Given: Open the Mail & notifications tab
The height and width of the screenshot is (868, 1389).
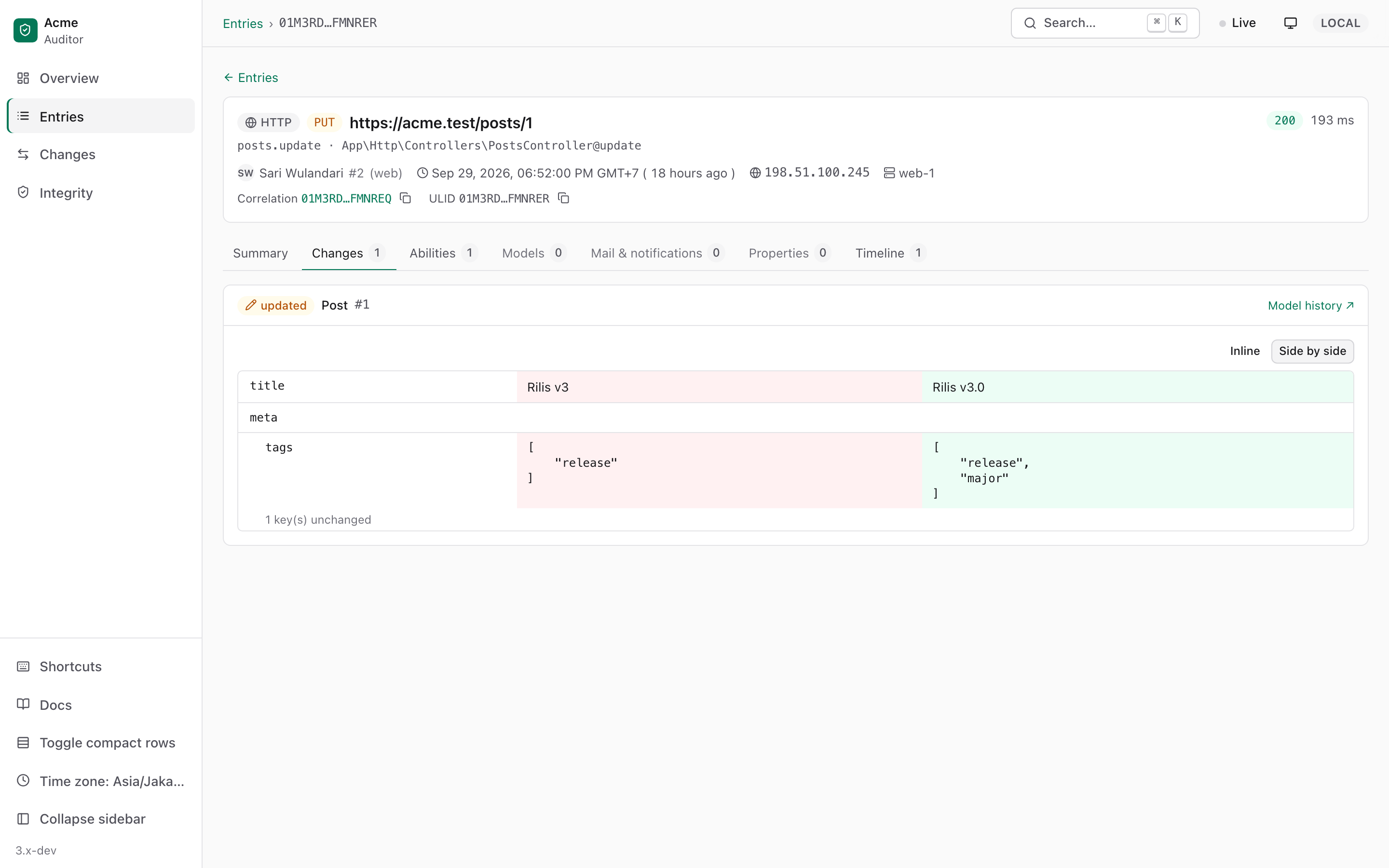Looking at the screenshot, I should click(657, 253).
